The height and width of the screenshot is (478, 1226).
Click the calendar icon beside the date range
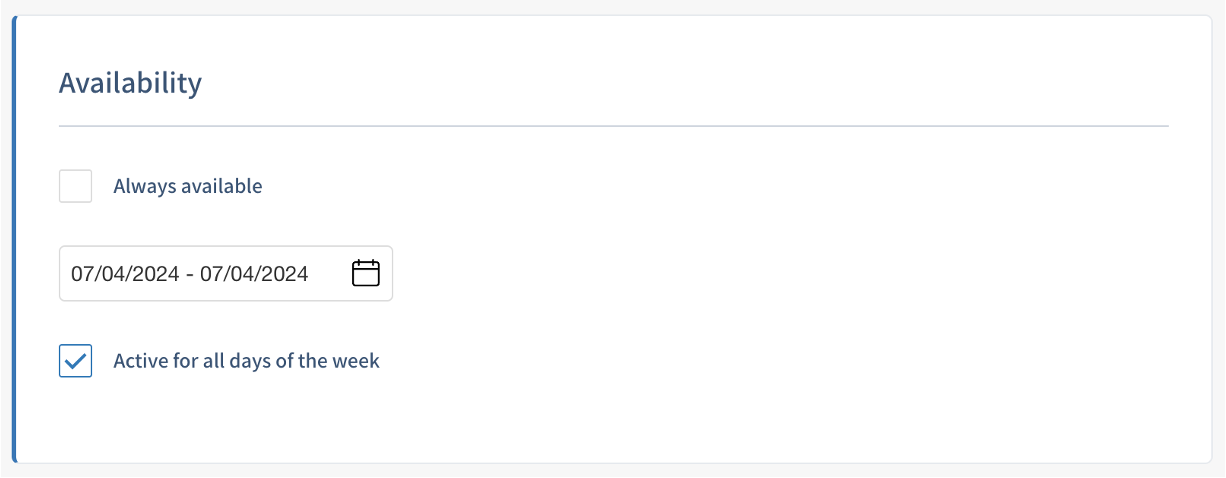[x=366, y=273]
